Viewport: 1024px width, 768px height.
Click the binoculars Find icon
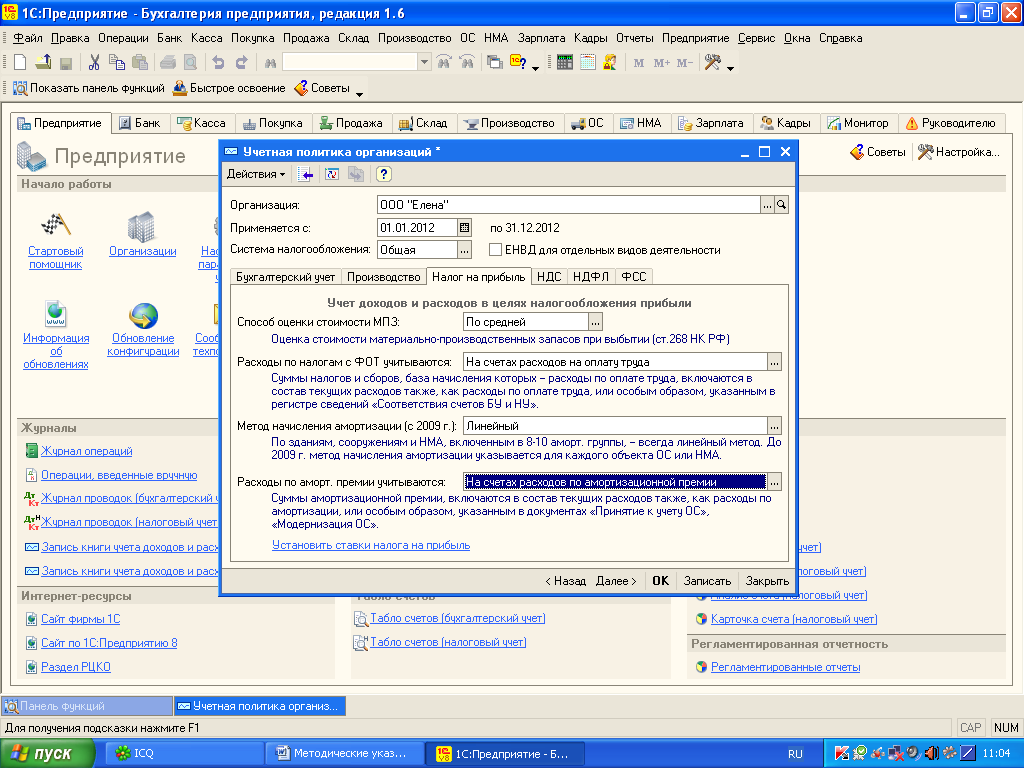click(270, 63)
